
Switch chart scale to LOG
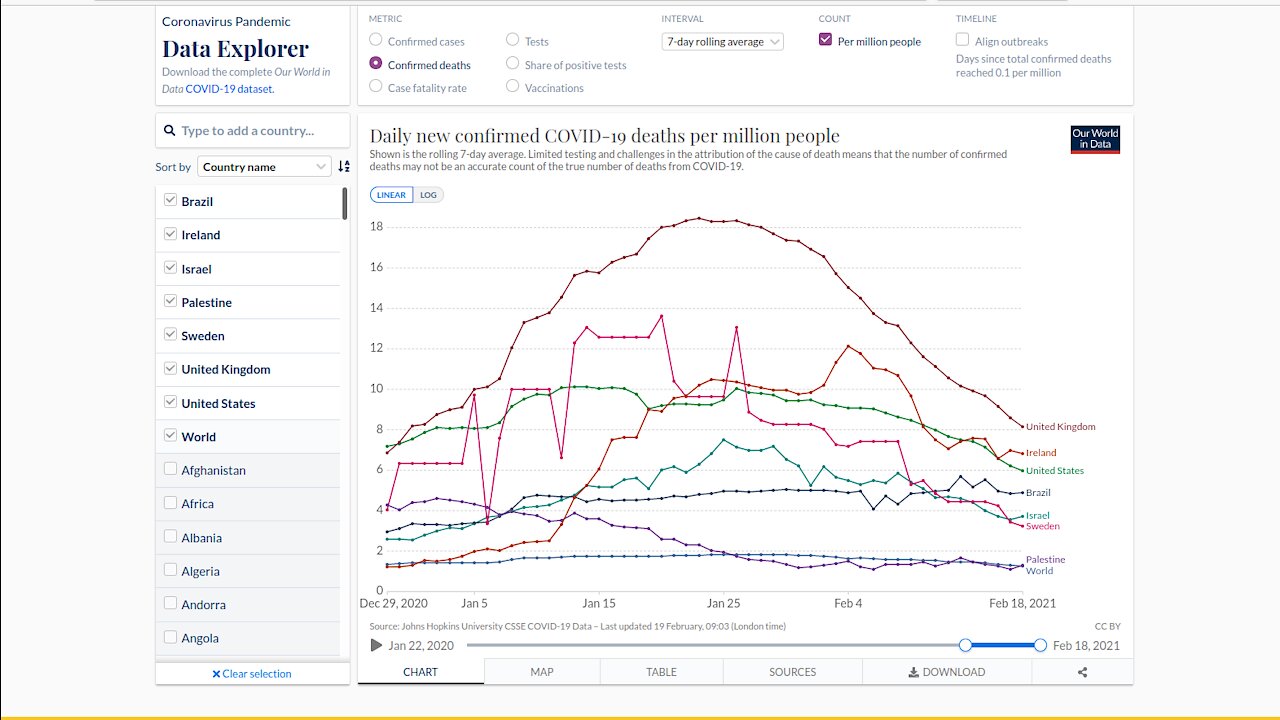click(x=428, y=195)
